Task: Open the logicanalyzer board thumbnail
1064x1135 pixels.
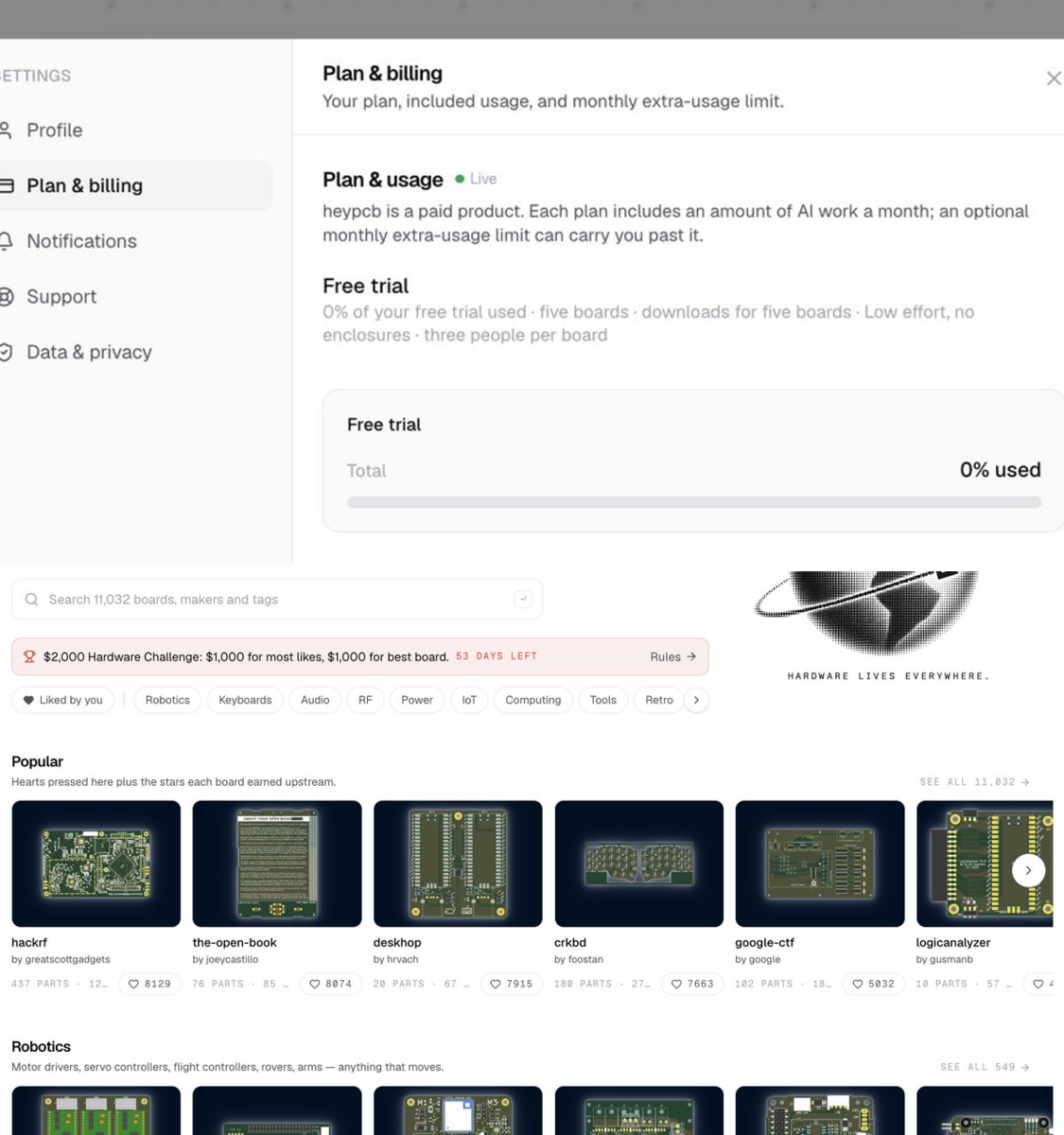Action: pyautogui.click(x=985, y=864)
